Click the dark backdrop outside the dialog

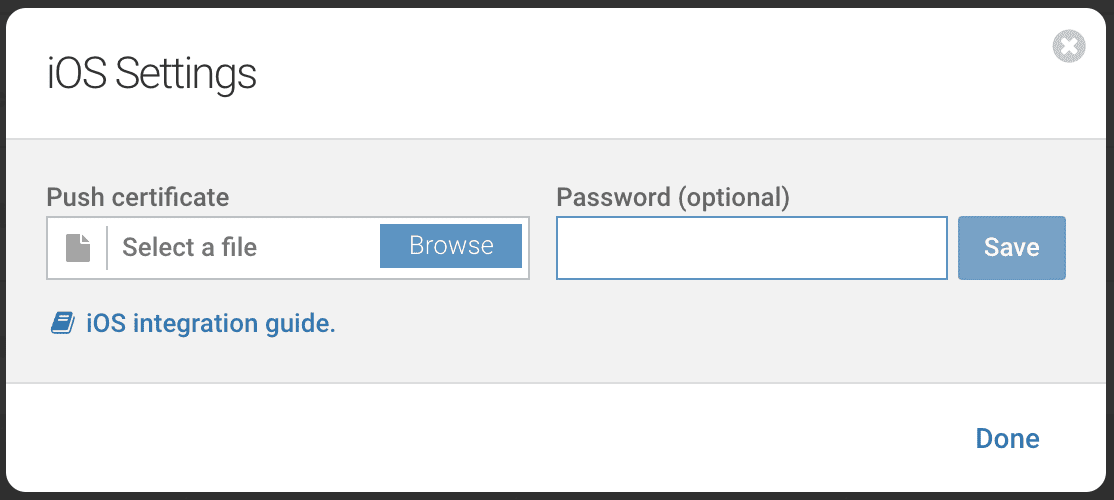(557, 496)
